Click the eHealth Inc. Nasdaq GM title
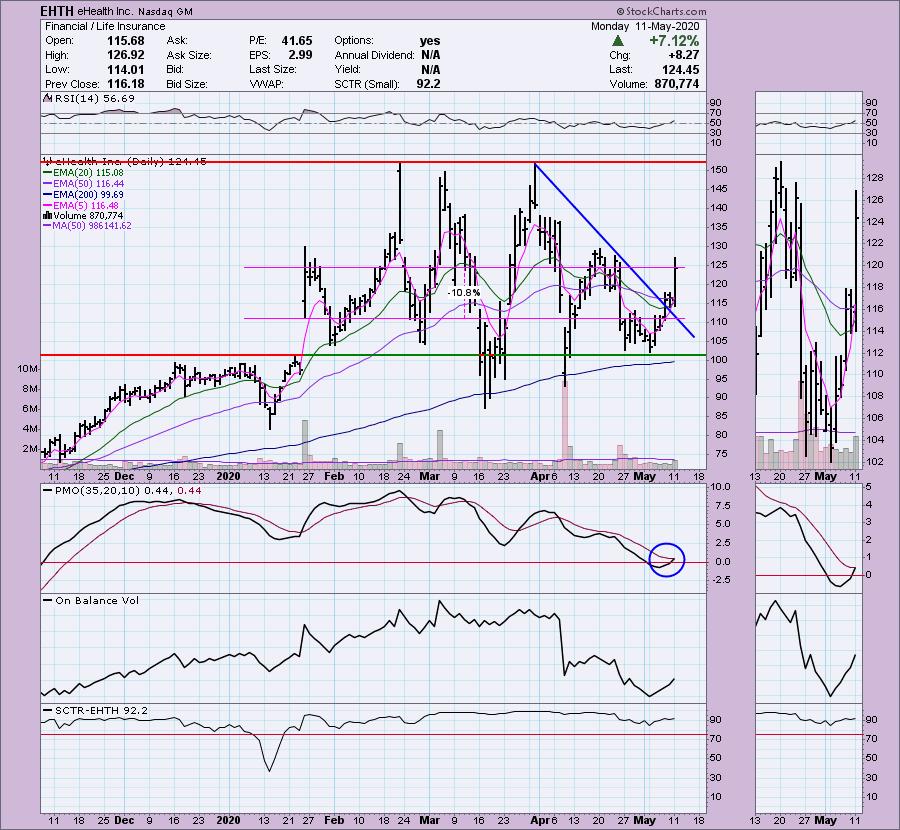Screen dimensions: 900x830 135,11
